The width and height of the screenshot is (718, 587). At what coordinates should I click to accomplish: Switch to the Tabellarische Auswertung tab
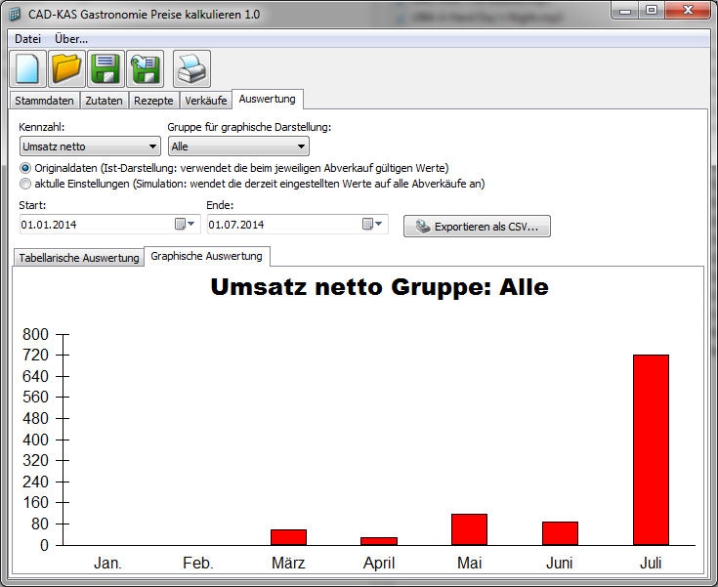pos(79,258)
